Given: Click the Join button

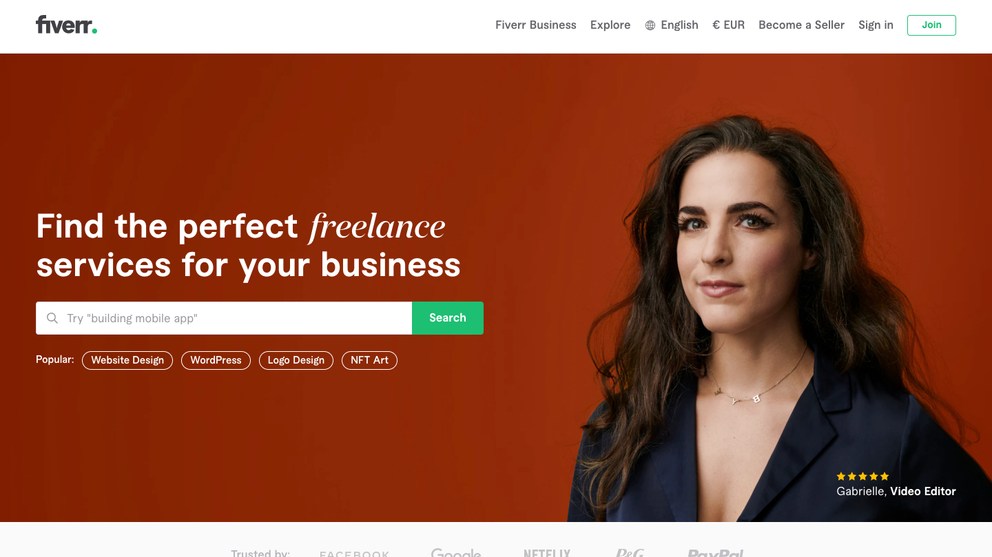Looking at the screenshot, I should 931,25.
